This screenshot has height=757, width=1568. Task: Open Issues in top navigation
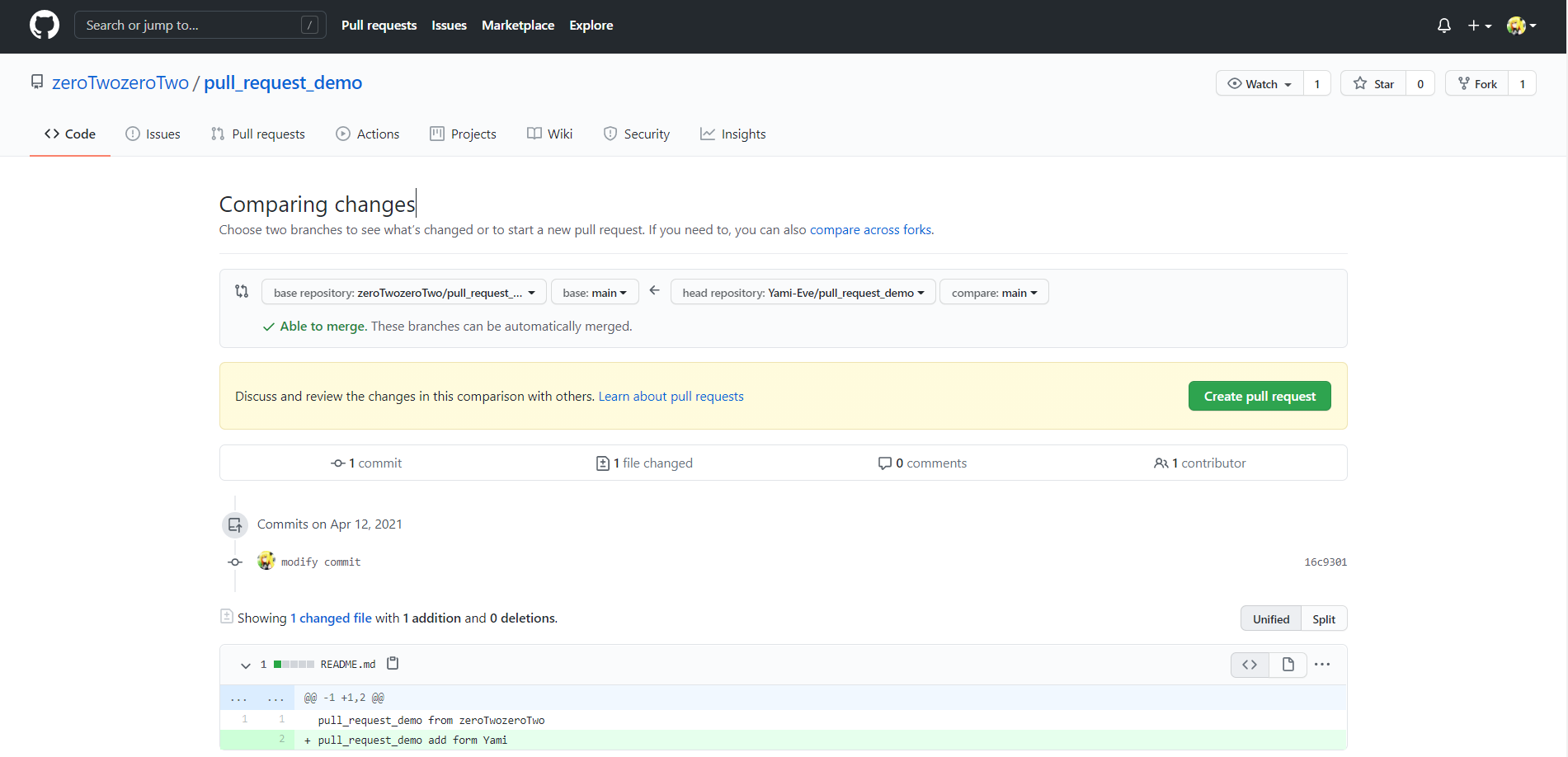point(449,26)
